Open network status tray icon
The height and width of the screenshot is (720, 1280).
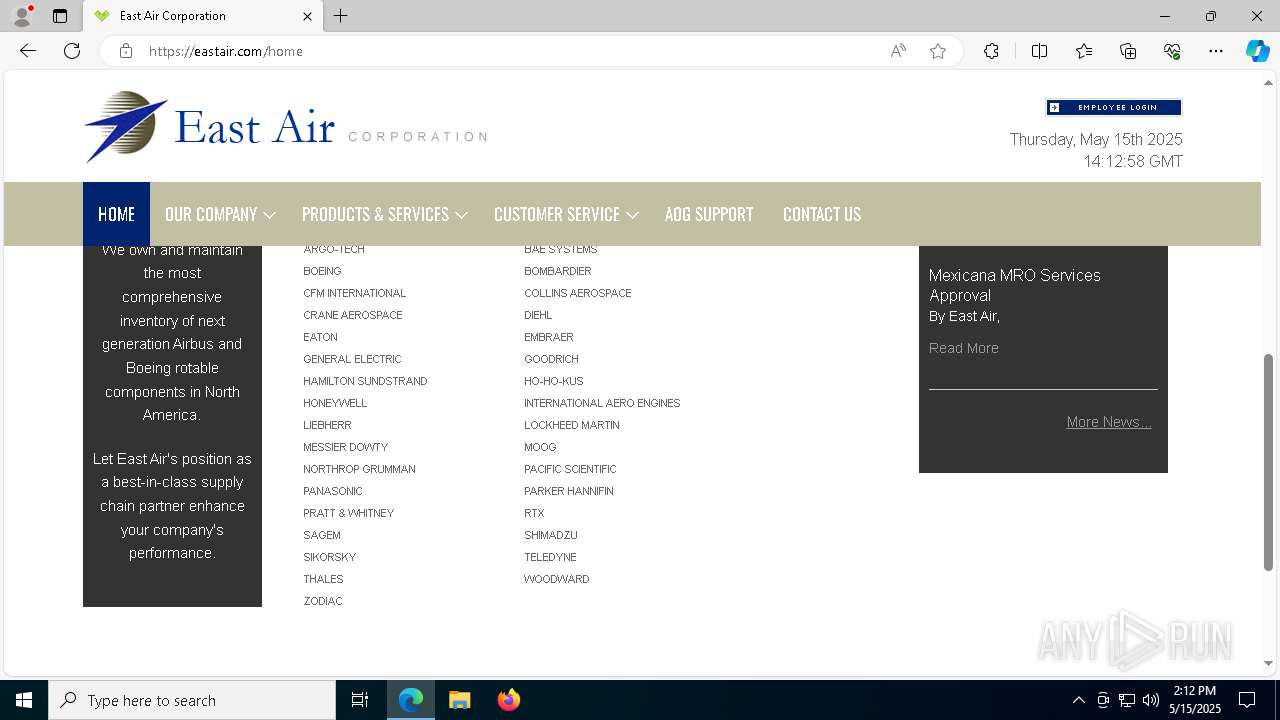click(x=1127, y=700)
